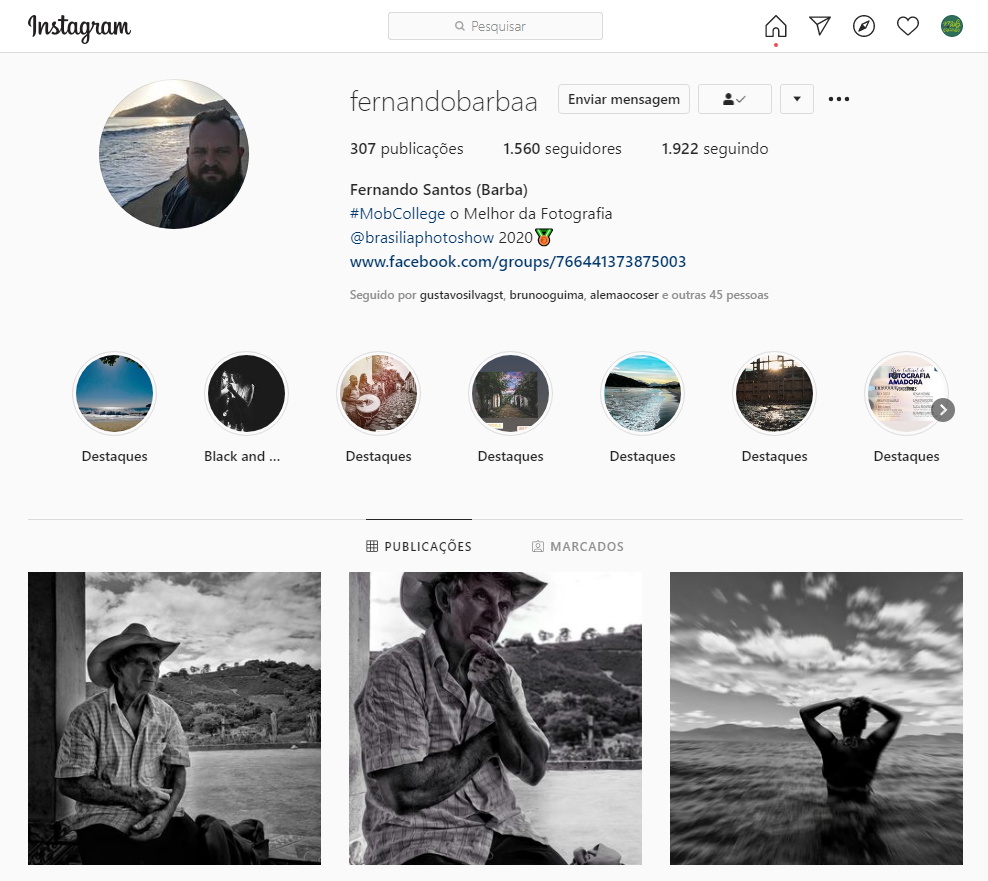Open the @brasiliaphotoshow mention link
988x881 pixels.
421,238
